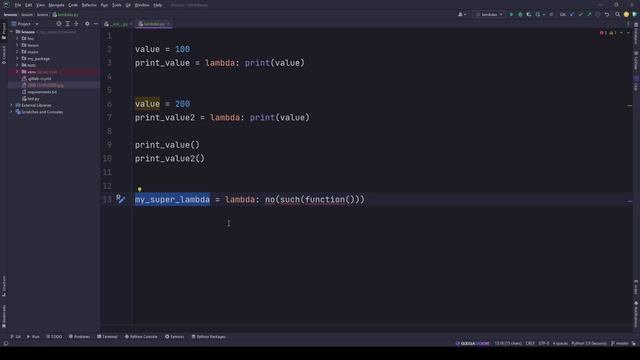Open the Terminal tool window button
The width and height of the screenshot is (640, 360).
pos(107,337)
